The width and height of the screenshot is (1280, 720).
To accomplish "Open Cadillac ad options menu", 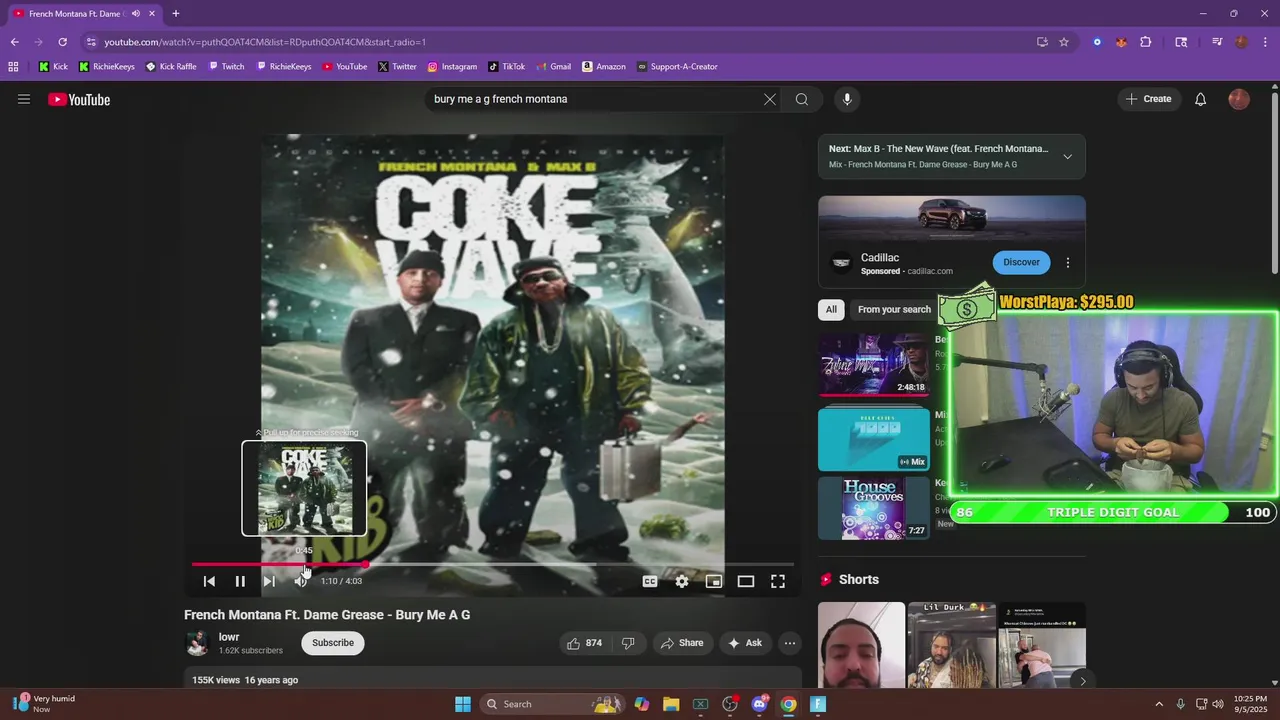I will coord(1067,262).
